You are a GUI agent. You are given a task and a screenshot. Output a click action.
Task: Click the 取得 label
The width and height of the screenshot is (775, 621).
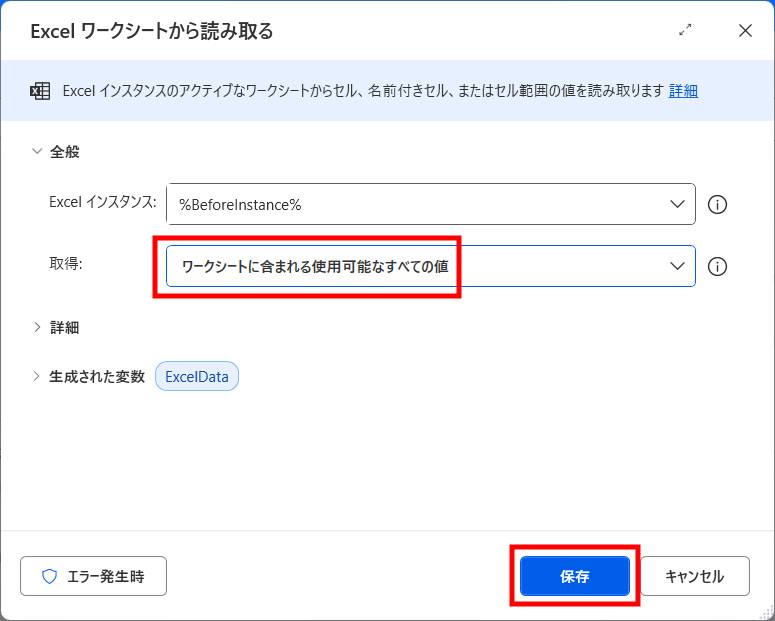[66, 264]
